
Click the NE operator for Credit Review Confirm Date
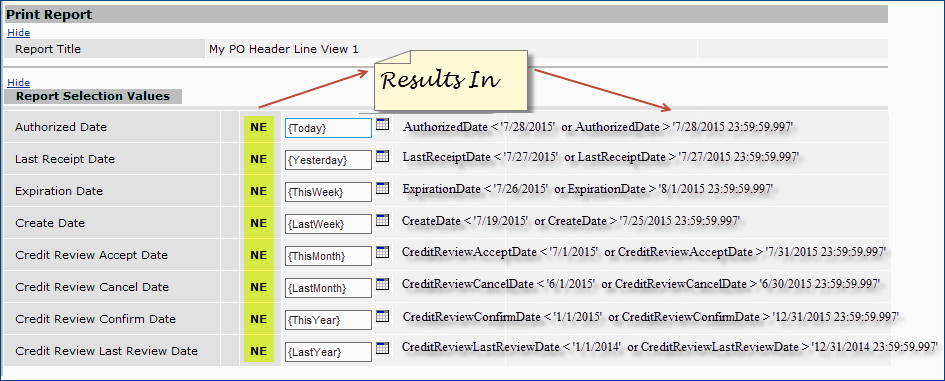coord(259,319)
